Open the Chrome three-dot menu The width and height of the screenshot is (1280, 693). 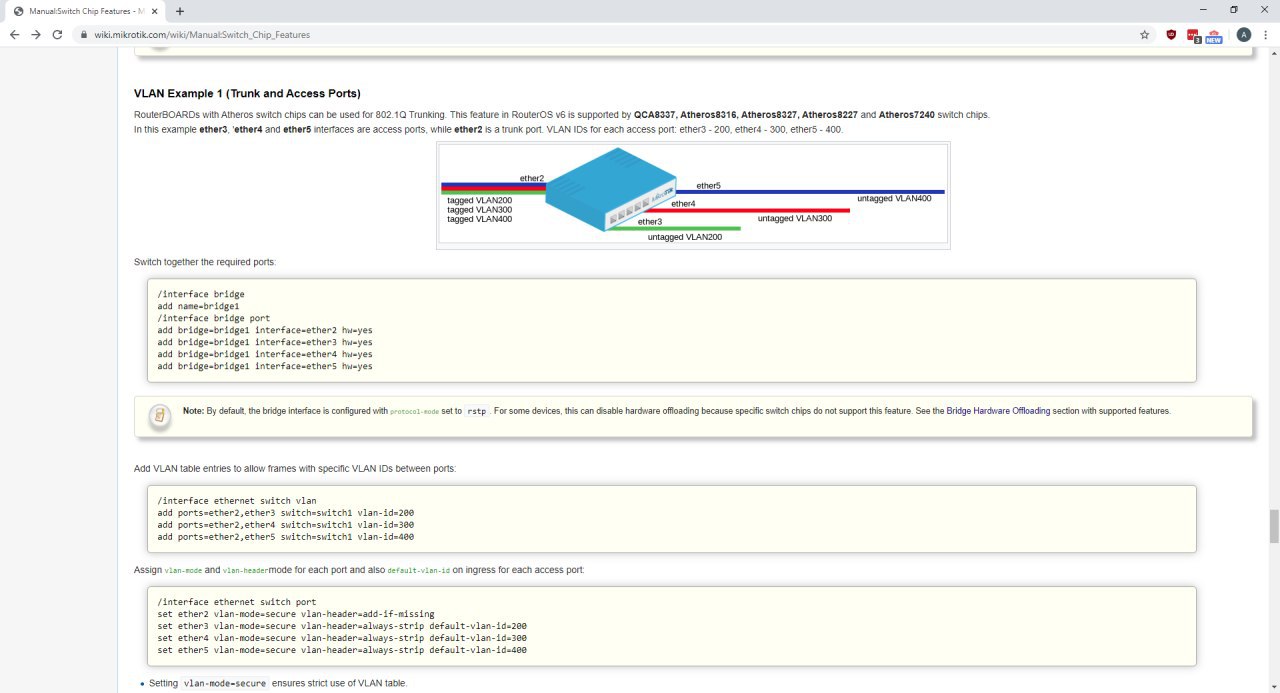tap(1266, 34)
